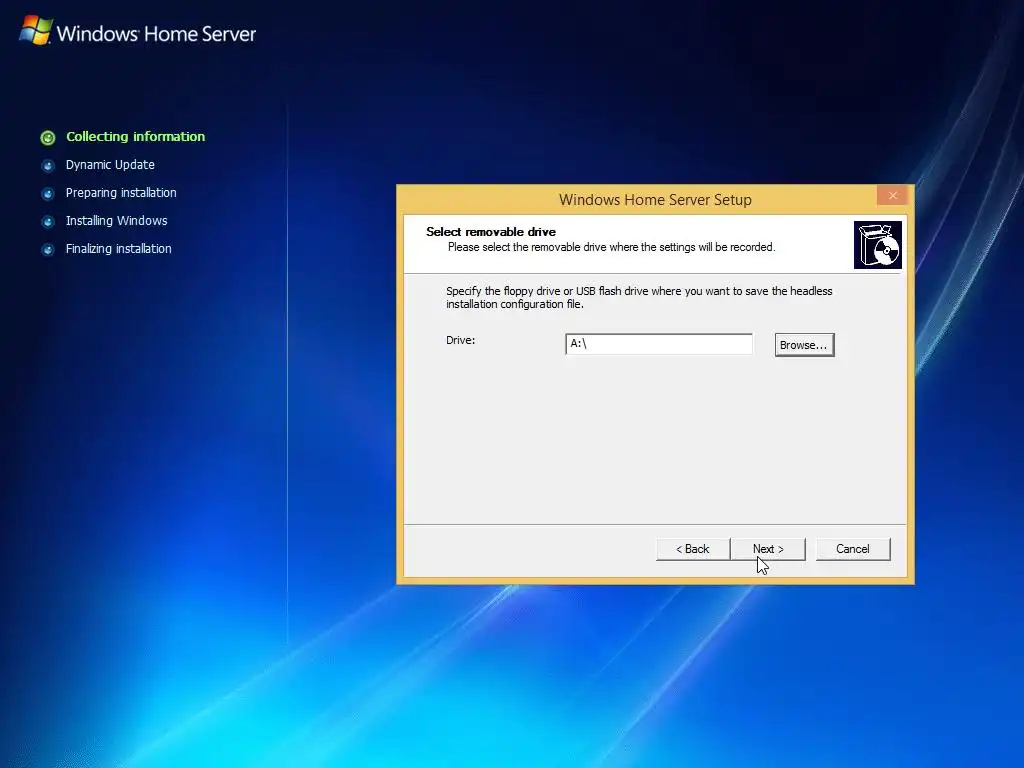Close the Windows Home Server Setup dialog
1024x768 pixels.
(x=893, y=195)
